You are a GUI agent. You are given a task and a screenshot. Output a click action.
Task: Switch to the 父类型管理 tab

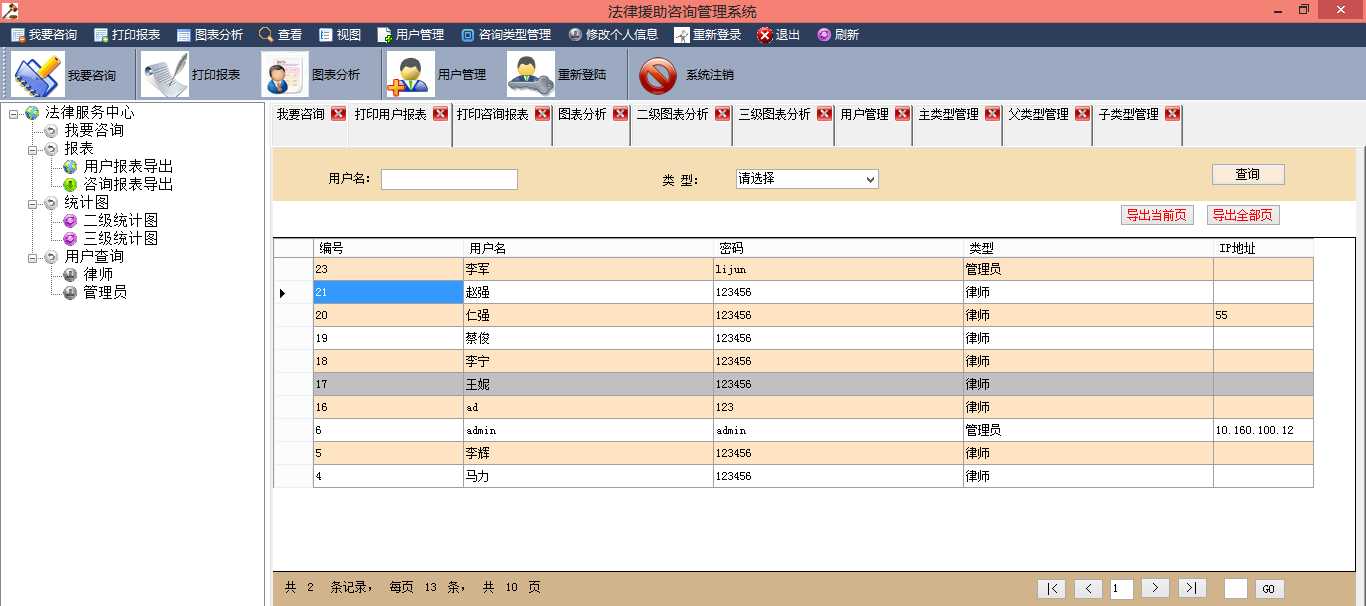tap(1039, 114)
